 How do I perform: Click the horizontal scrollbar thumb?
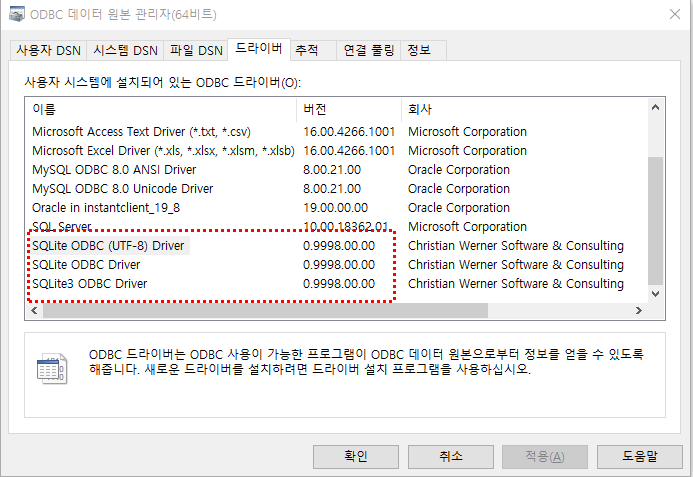pyautogui.click(x=265, y=310)
